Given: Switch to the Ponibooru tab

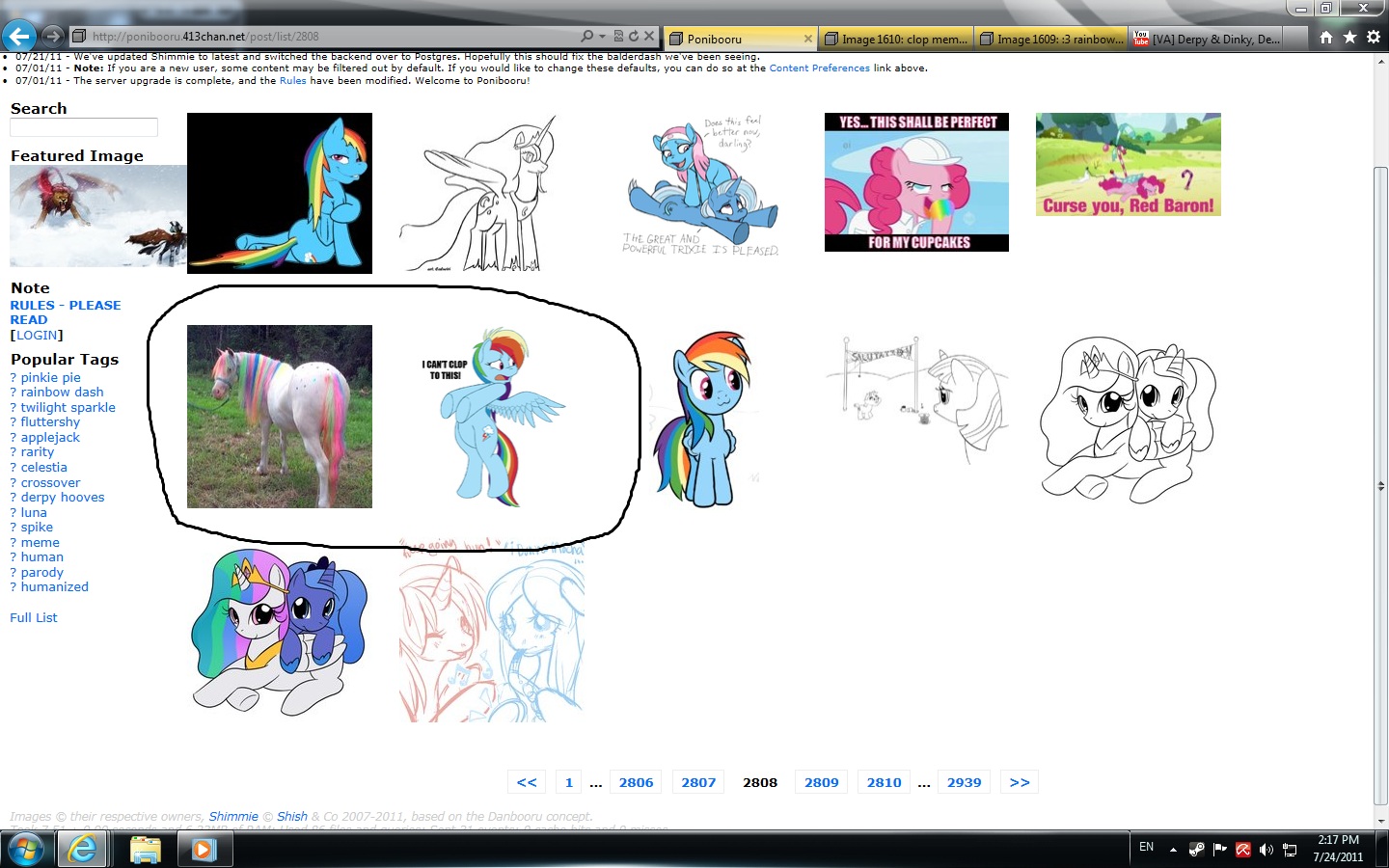Looking at the screenshot, I should coord(740,39).
